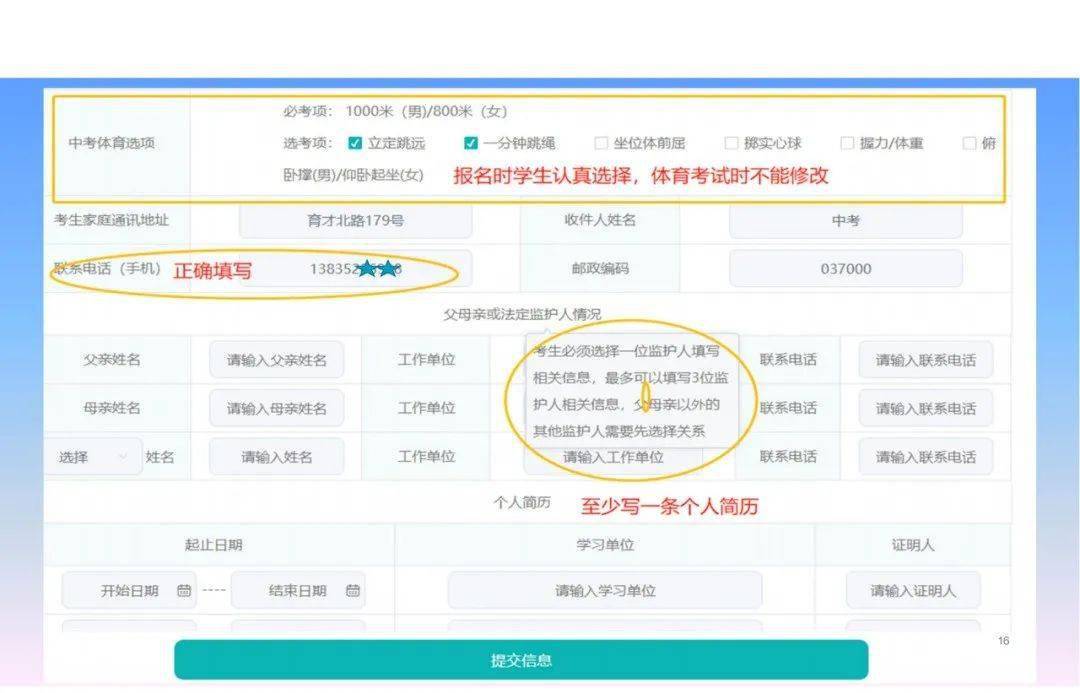Click the 请输入工作单位 input
This screenshot has width=1080, height=693.
coord(613,457)
